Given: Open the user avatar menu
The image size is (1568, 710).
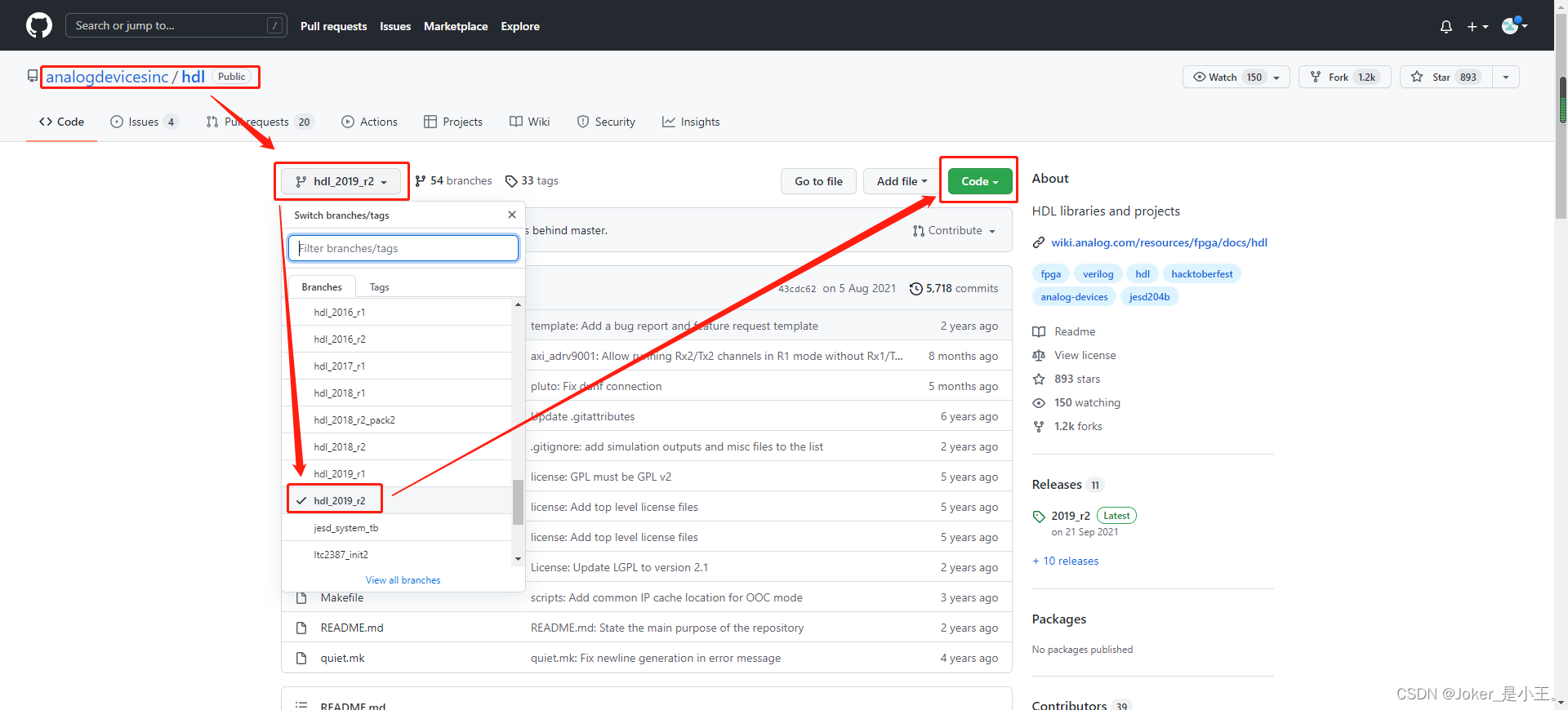Looking at the screenshot, I should tap(1515, 25).
